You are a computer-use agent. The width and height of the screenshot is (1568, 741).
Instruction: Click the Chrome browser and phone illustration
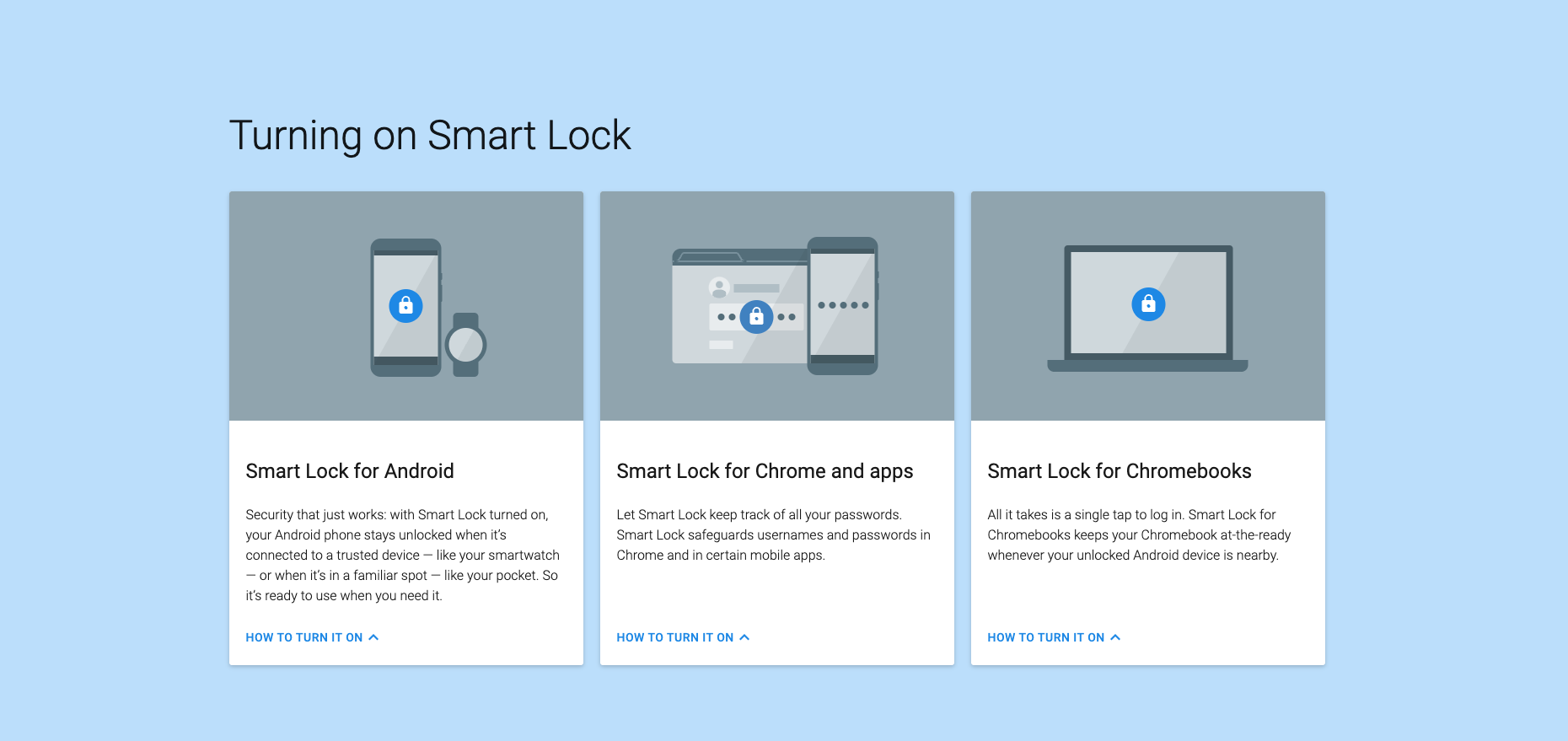tap(775, 306)
